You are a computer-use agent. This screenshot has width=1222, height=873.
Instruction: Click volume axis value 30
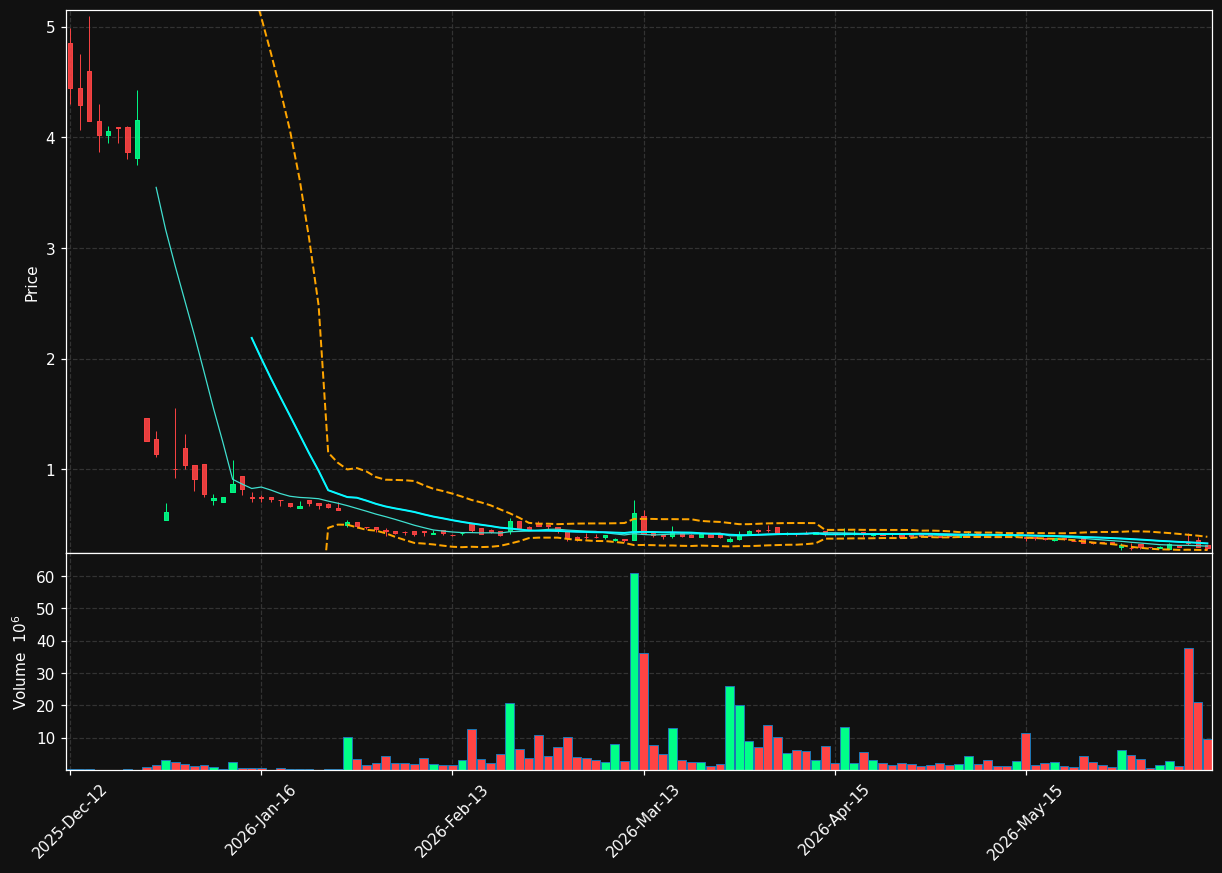pos(46,674)
